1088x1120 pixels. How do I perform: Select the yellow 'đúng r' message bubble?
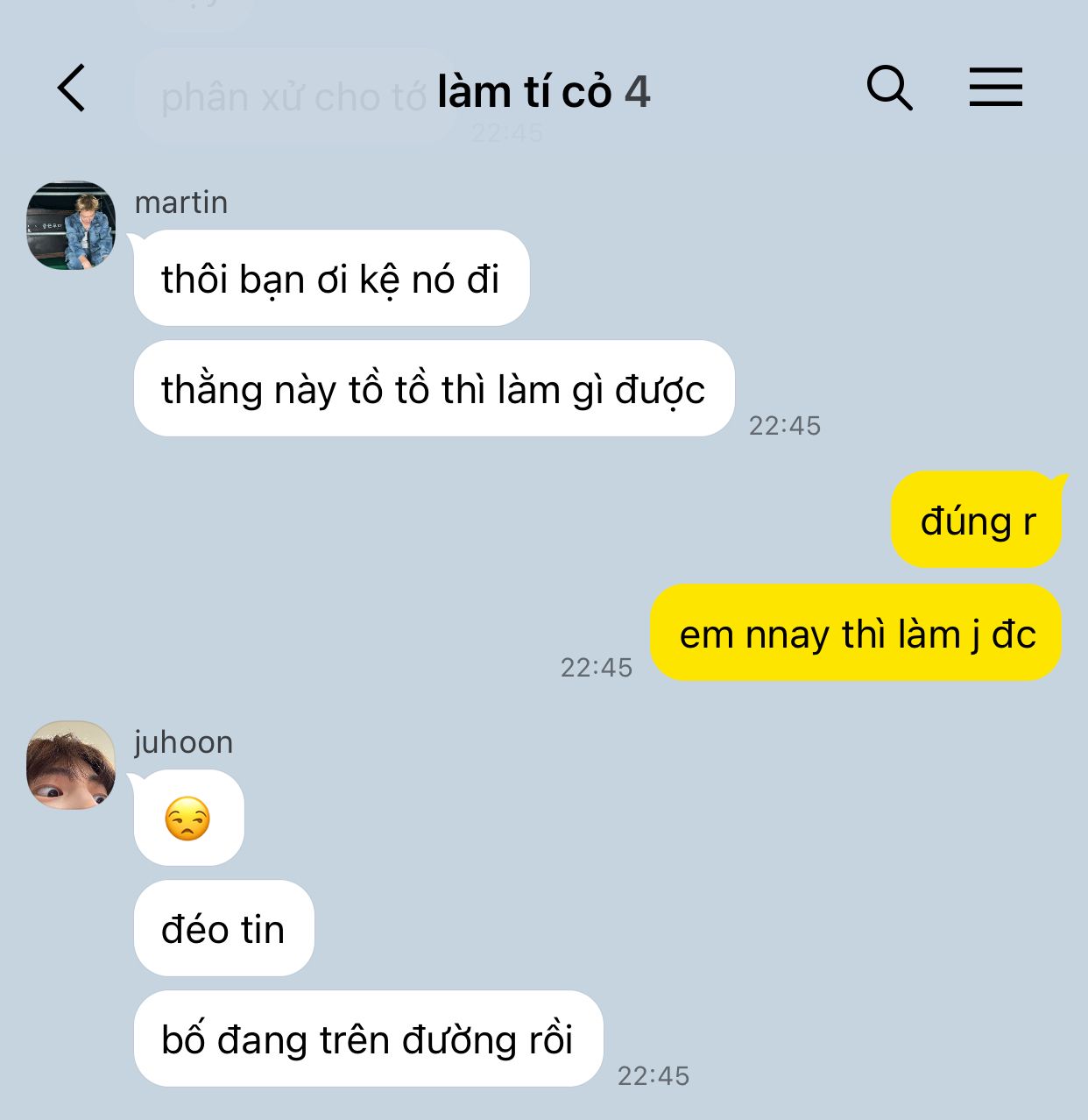click(978, 521)
